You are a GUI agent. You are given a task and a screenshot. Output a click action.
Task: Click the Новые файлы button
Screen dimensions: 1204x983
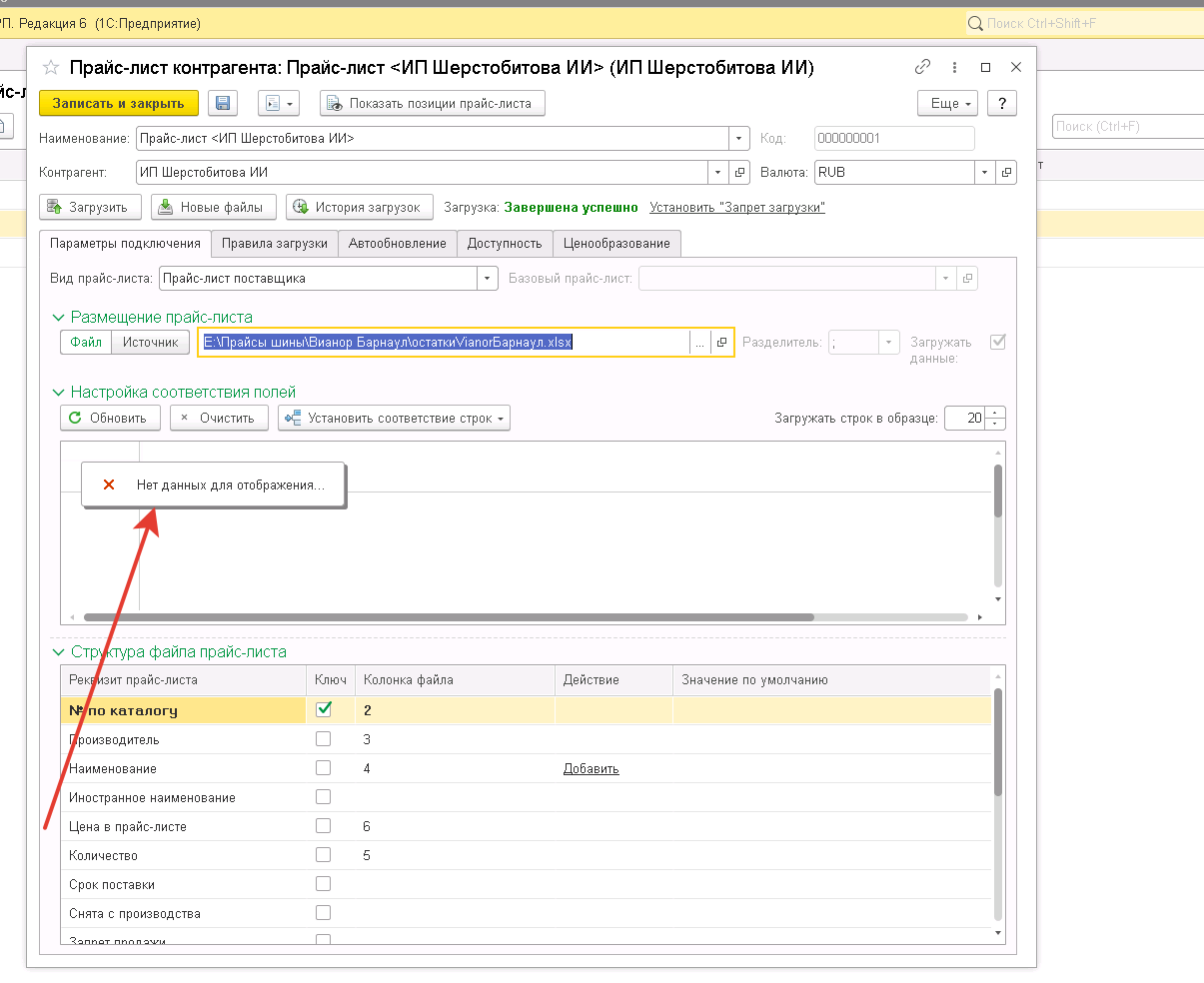pyautogui.click(x=214, y=207)
